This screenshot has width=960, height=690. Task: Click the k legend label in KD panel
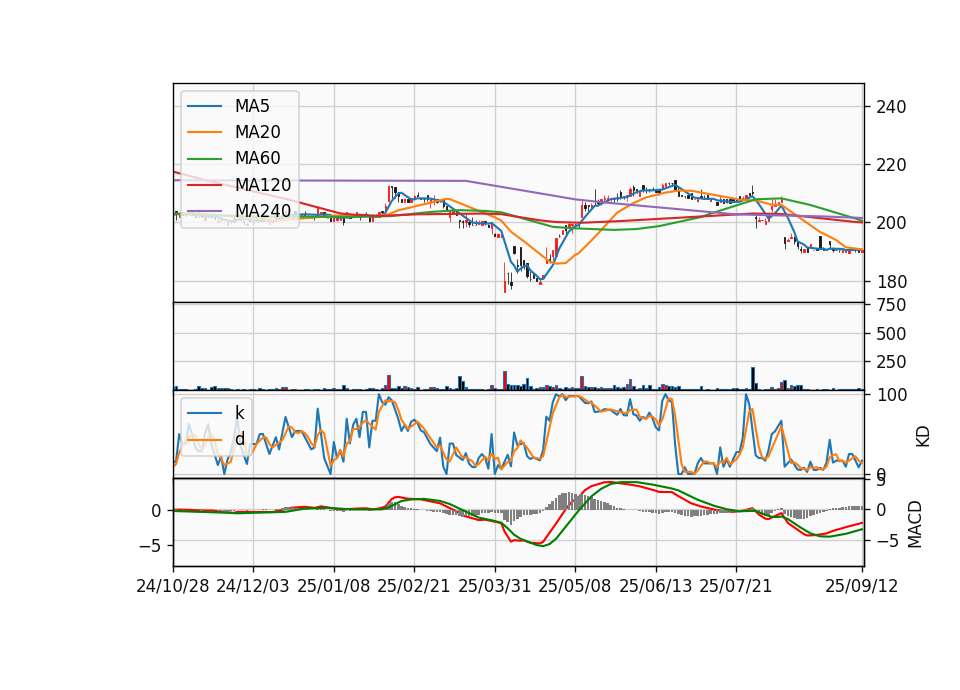click(239, 413)
